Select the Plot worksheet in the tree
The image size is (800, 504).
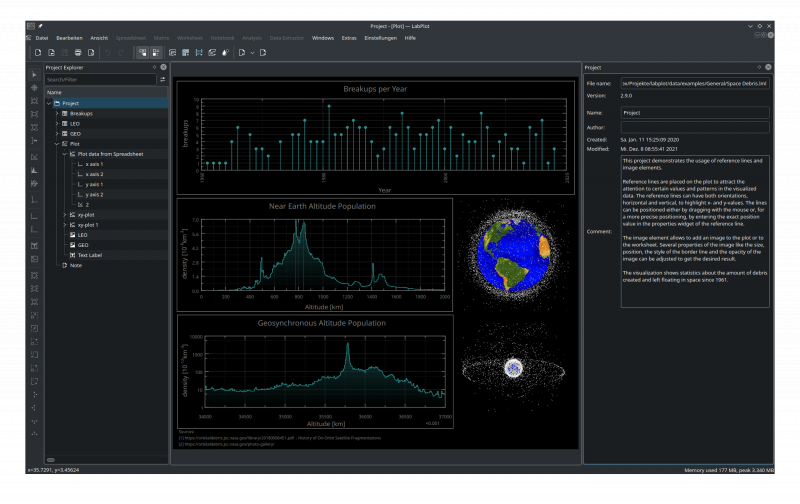(74, 144)
